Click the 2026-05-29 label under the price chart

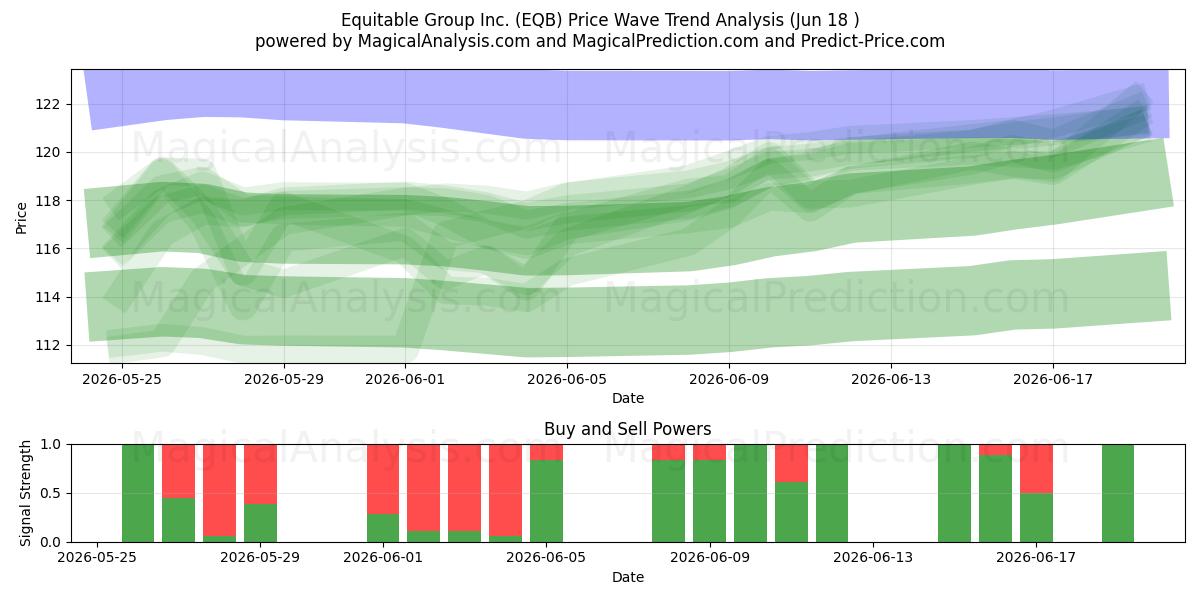(284, 379)
